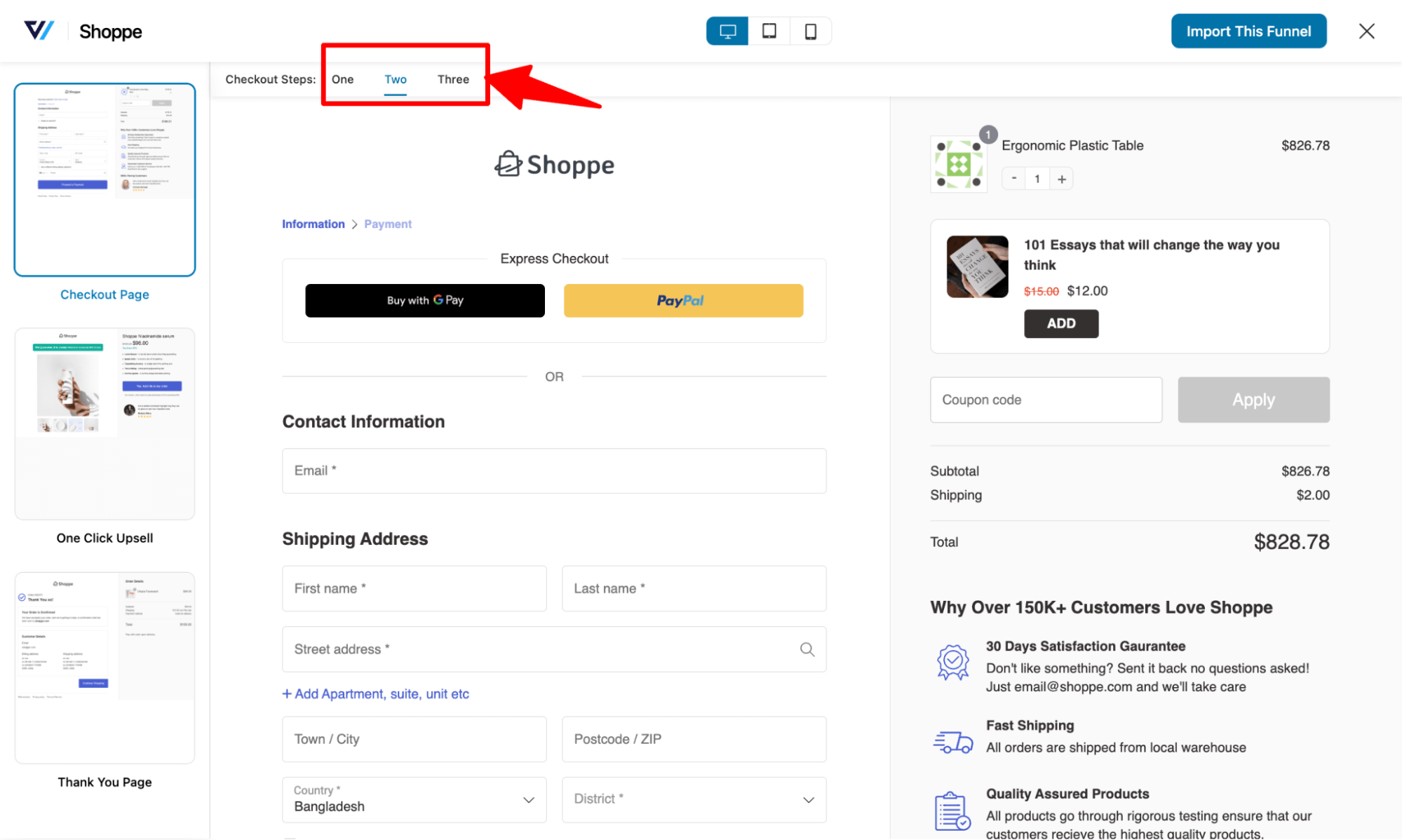Click the One Click Upsell label

coord(105,538)
